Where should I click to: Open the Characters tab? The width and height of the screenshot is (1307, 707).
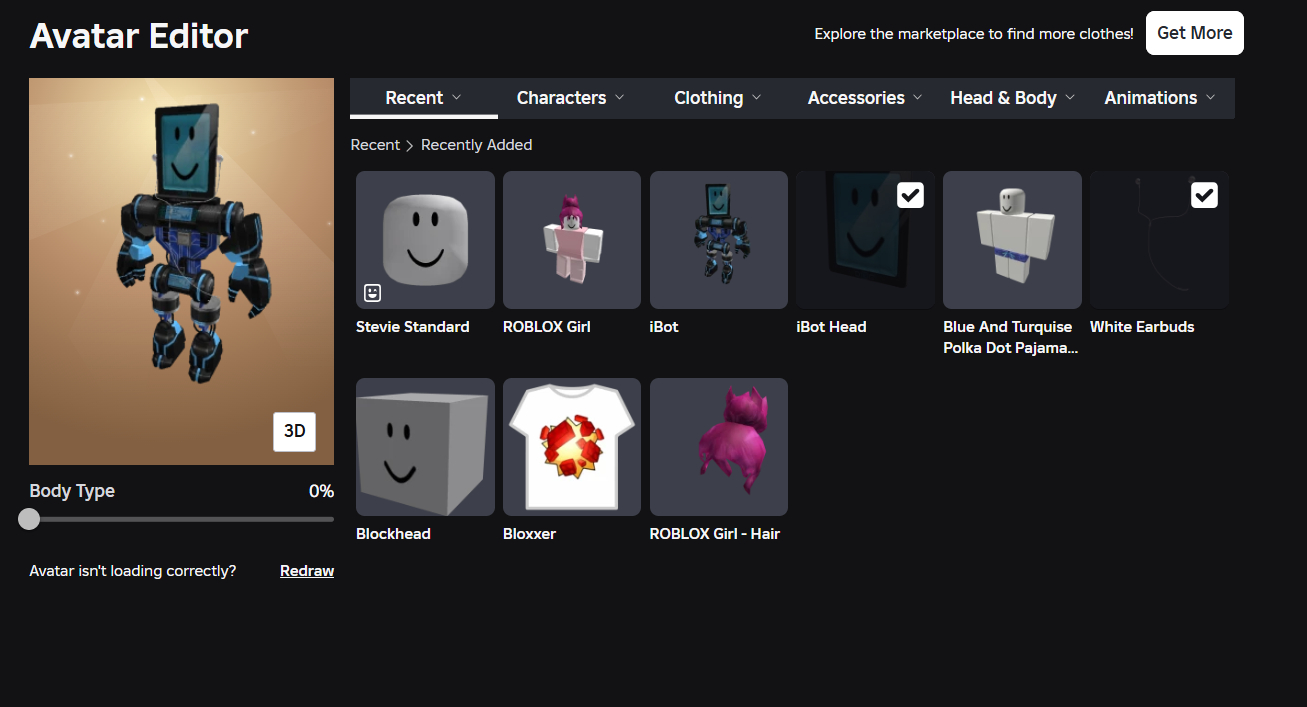[x=571, y=98]
